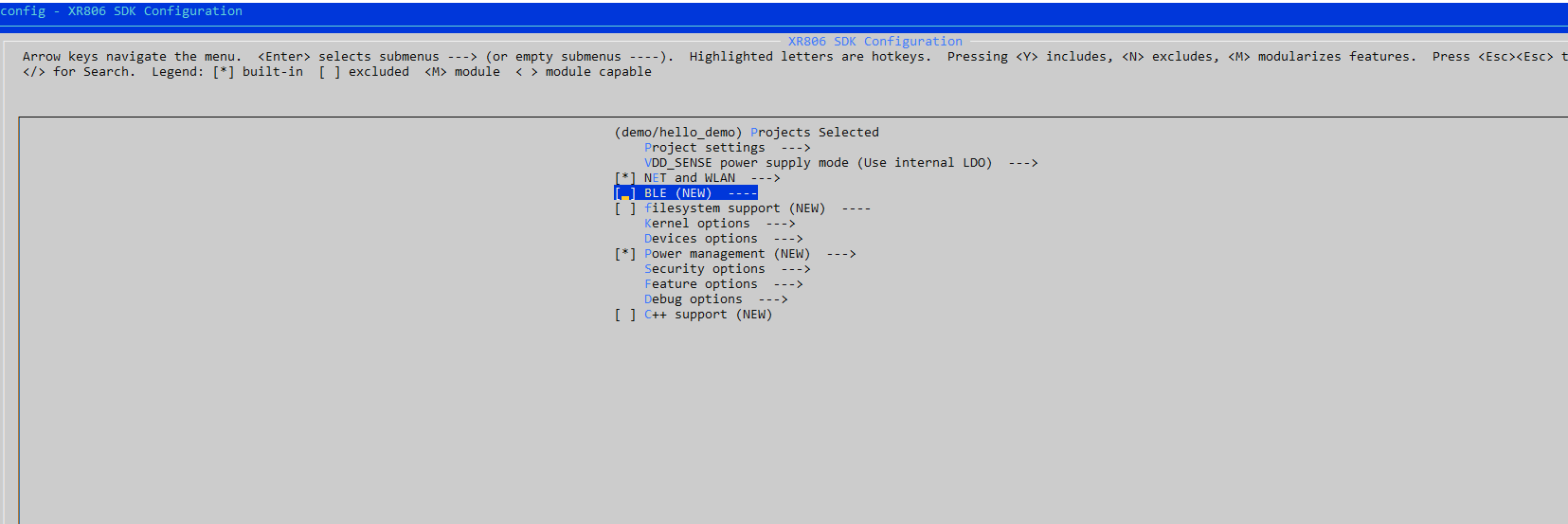The height and width of the screenshot is (524, 1568).
Task: Click the C++ support (NEW) label
Action: click(x=709, y=315)
